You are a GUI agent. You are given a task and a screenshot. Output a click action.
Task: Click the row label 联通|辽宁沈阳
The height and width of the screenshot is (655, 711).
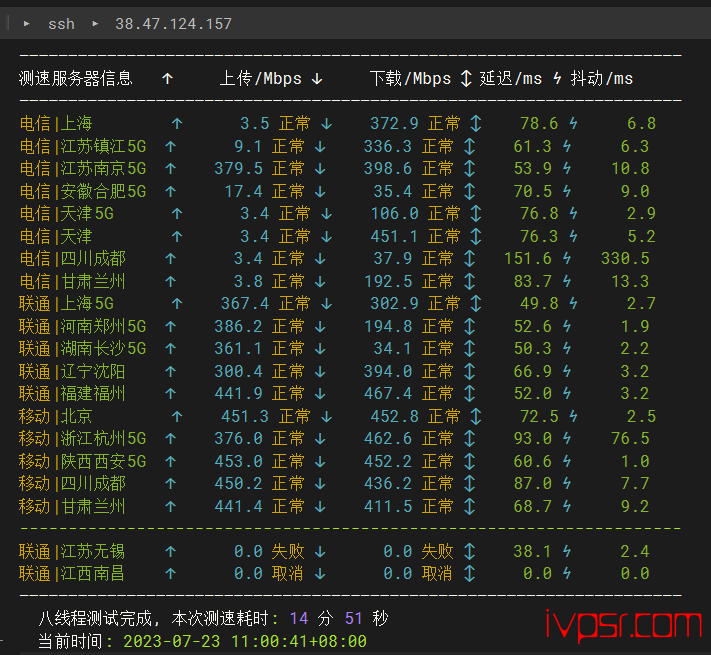tap(73, 371)
